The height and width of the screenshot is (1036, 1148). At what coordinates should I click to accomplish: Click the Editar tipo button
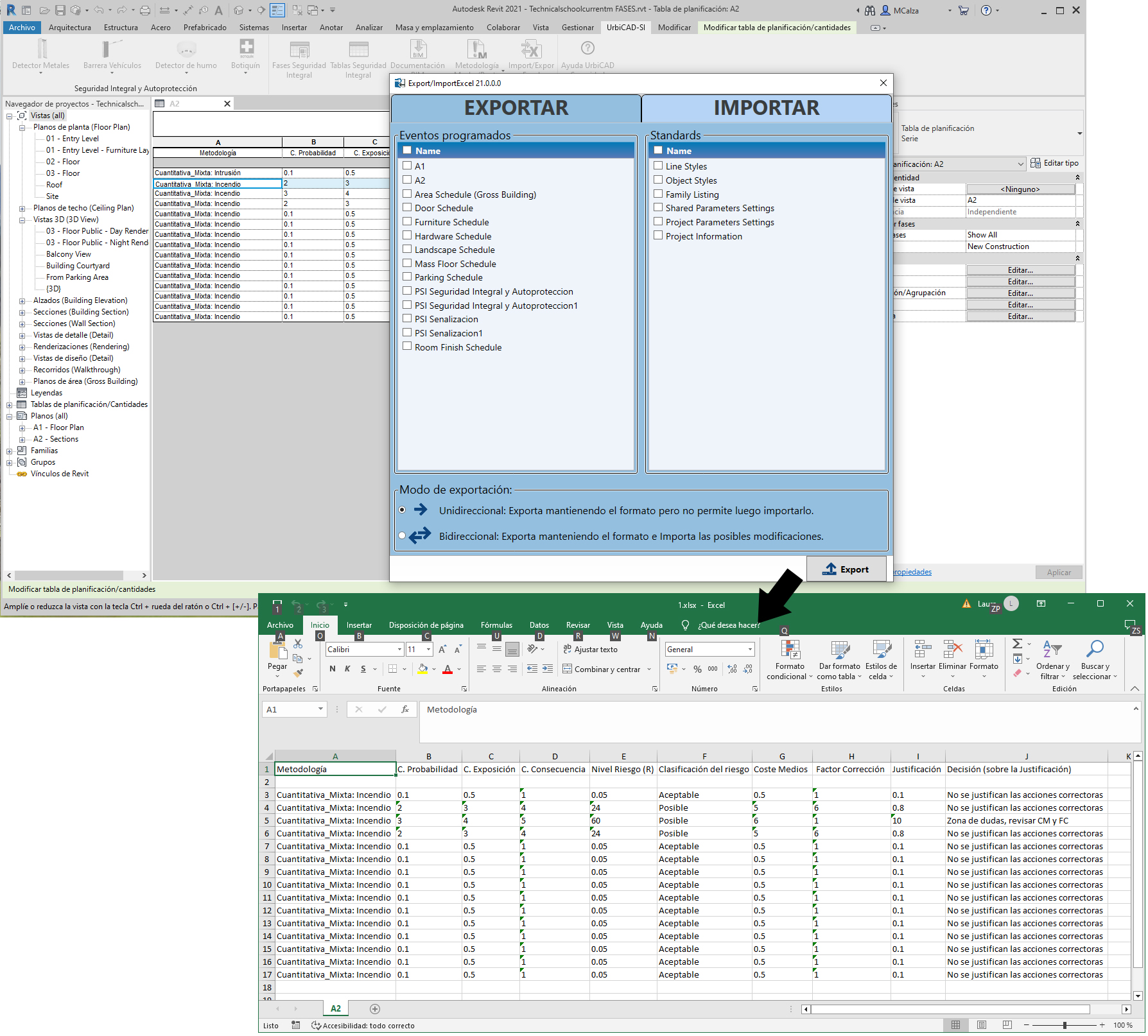1054,164
